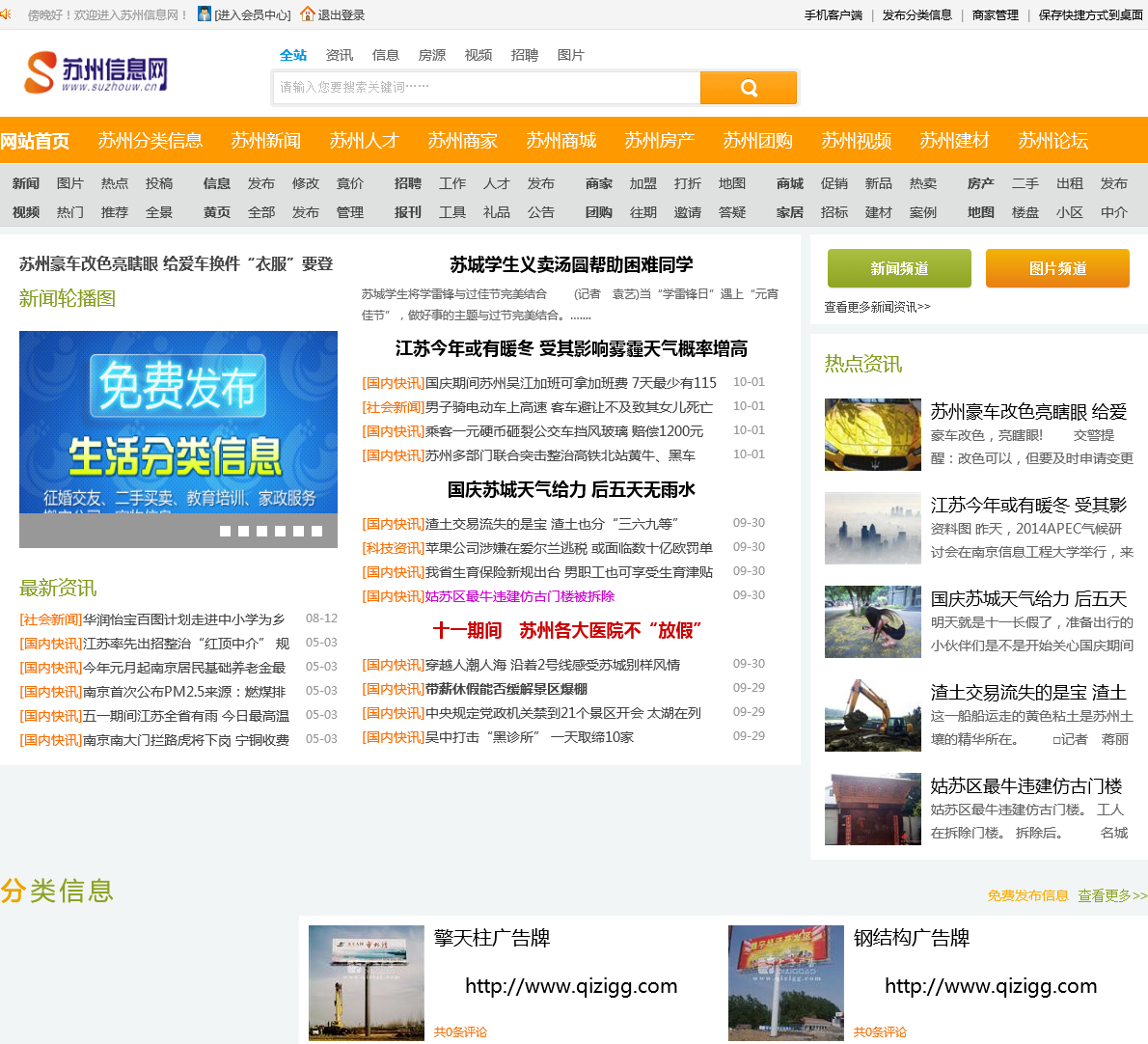Open headline 苏城学生义卖汤圆帮助困难同学

571,264
